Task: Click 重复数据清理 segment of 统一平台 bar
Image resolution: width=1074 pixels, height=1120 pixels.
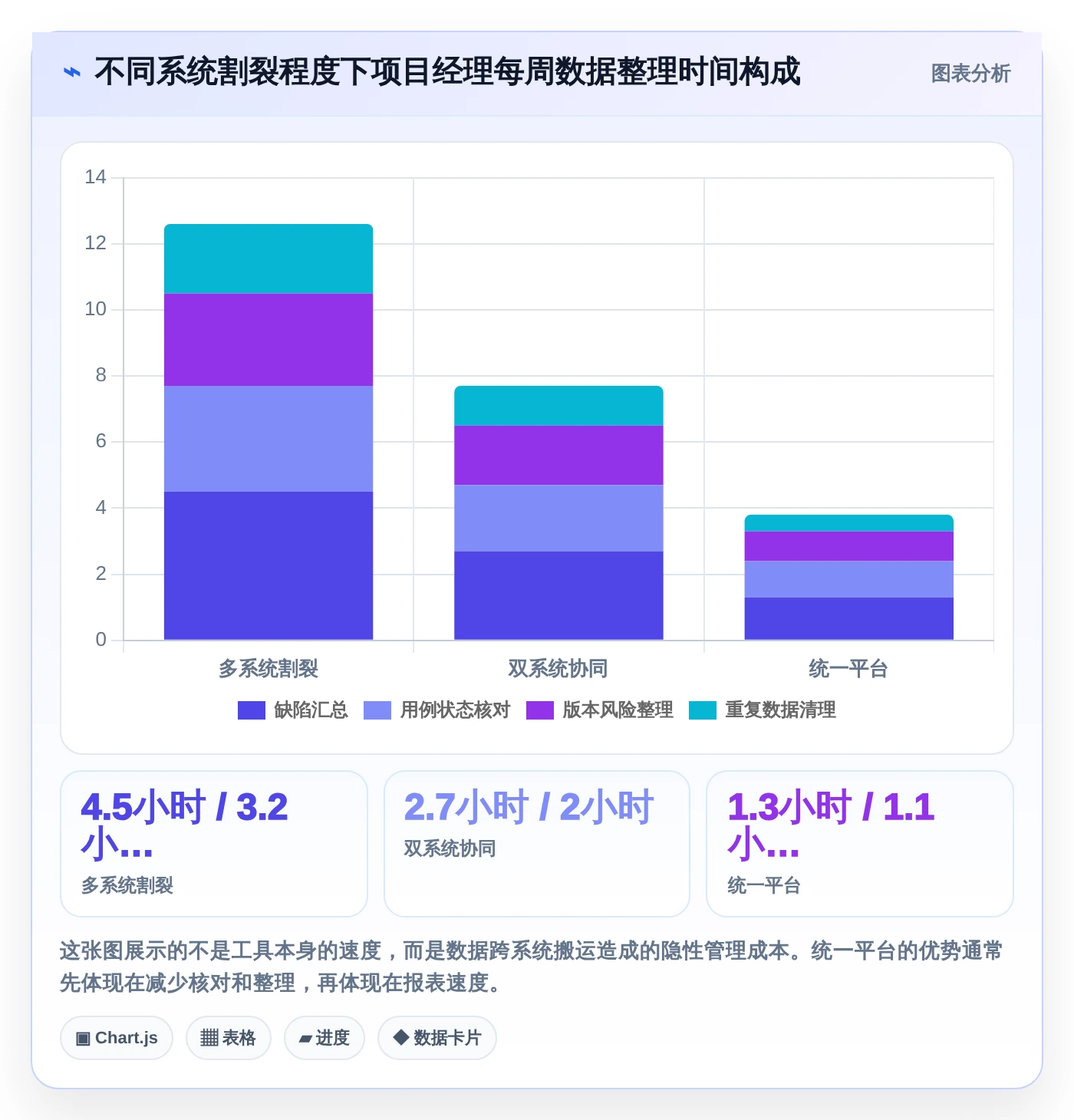Action: [849, 523]
